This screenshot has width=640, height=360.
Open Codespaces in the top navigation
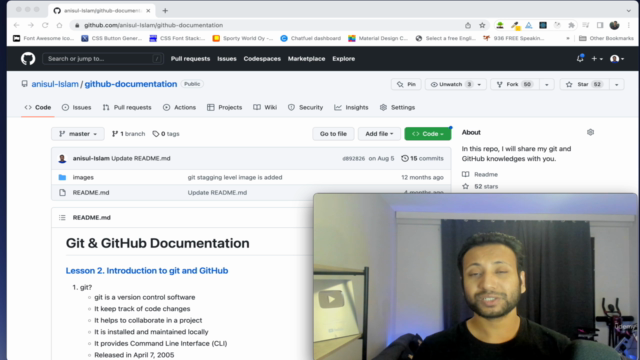(262, 59)
